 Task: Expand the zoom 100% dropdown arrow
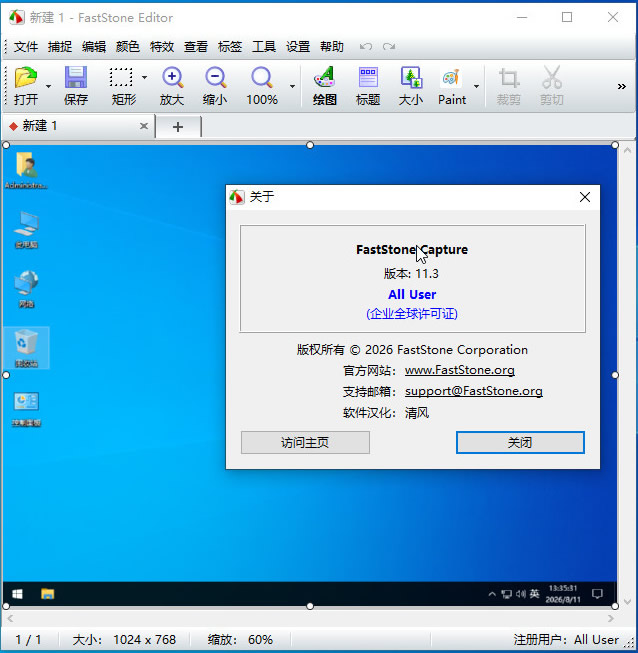click(x=292, y=86)
